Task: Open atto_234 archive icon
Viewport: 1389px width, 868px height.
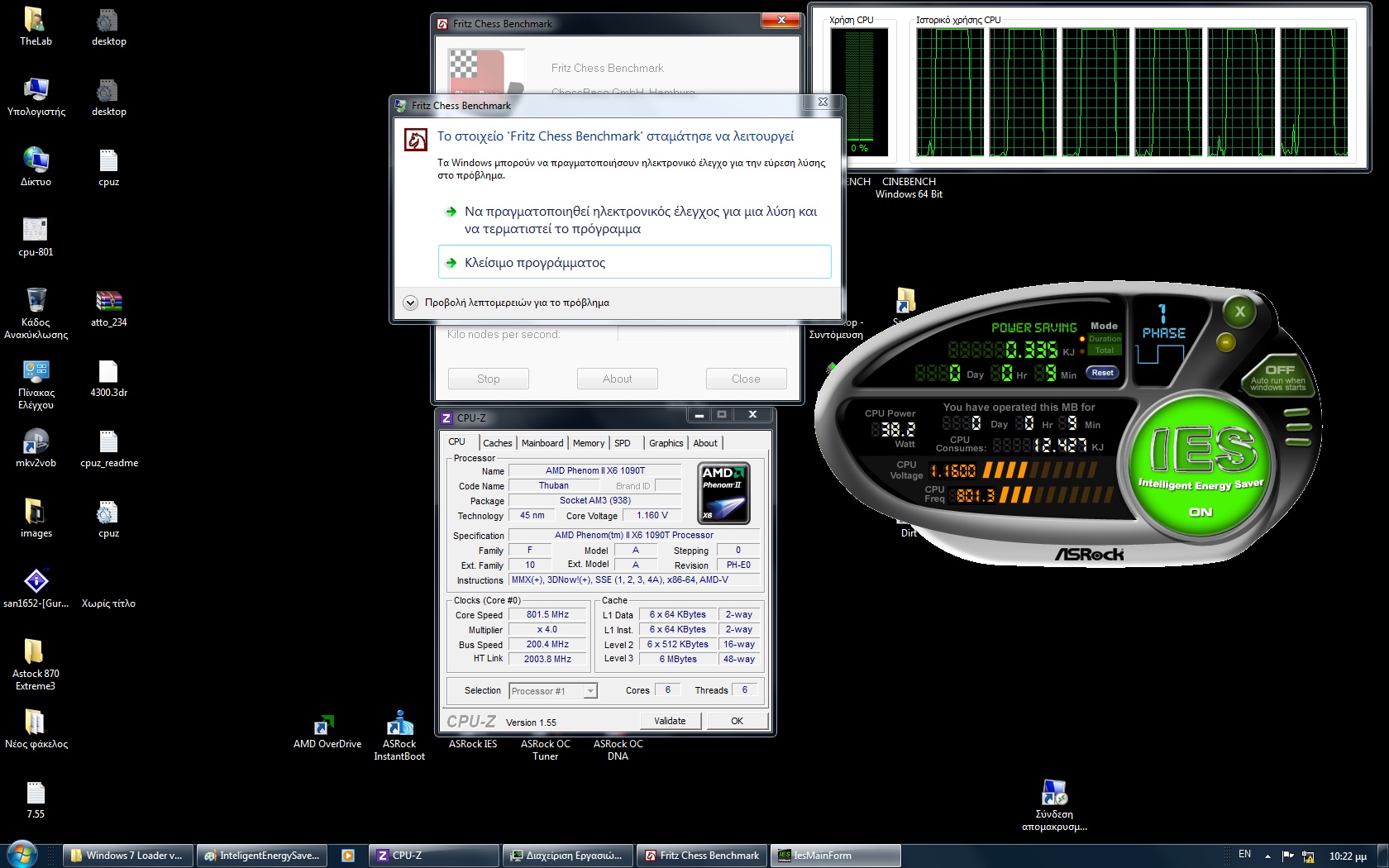Action: click(x=108, y=308)
